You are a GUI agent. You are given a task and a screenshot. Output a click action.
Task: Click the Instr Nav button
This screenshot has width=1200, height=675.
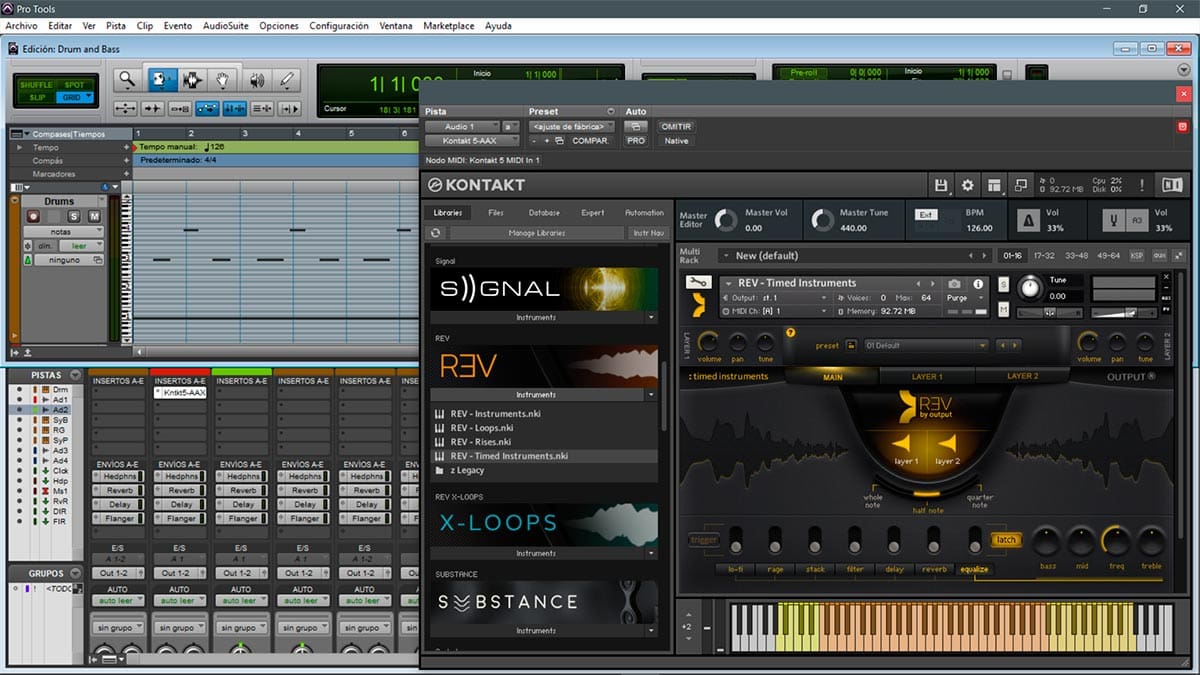(x=648, y=233)
